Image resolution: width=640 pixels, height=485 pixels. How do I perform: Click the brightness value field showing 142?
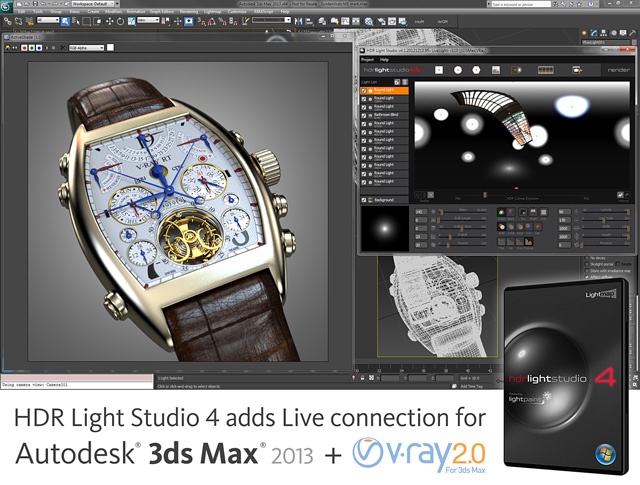pyautogui.click(x=421, y=212)
